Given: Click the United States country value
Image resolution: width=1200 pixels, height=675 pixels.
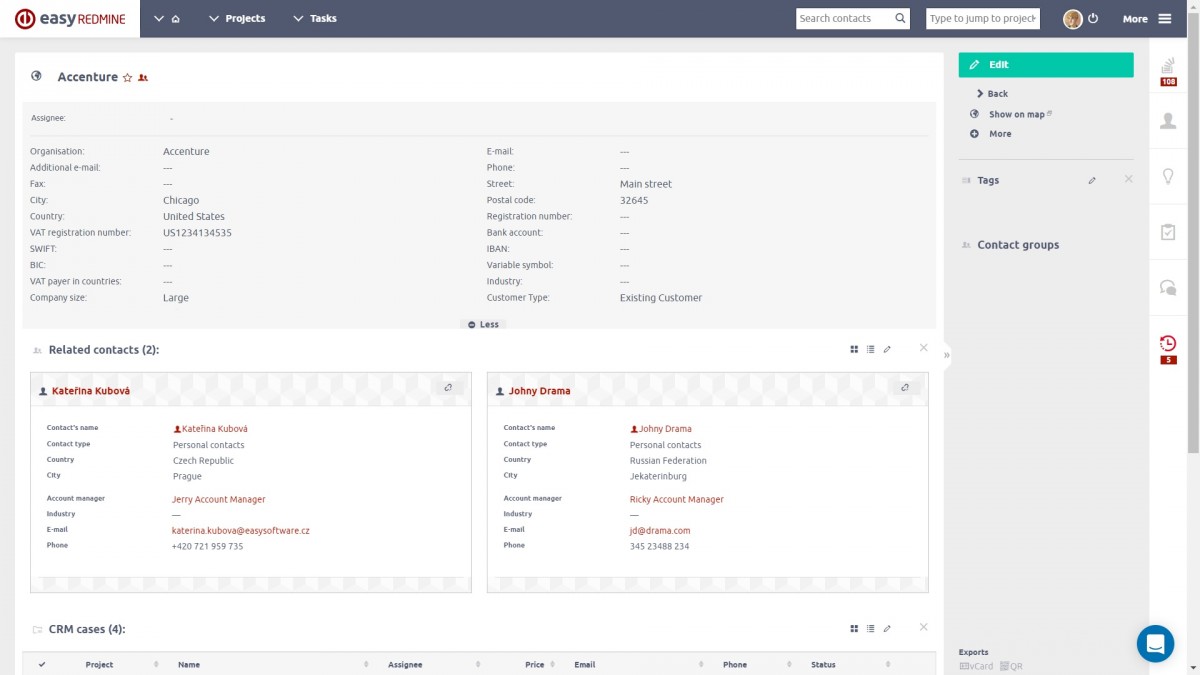Looking at the screenshot, I should pyautogui.click(x=194, y=216).
